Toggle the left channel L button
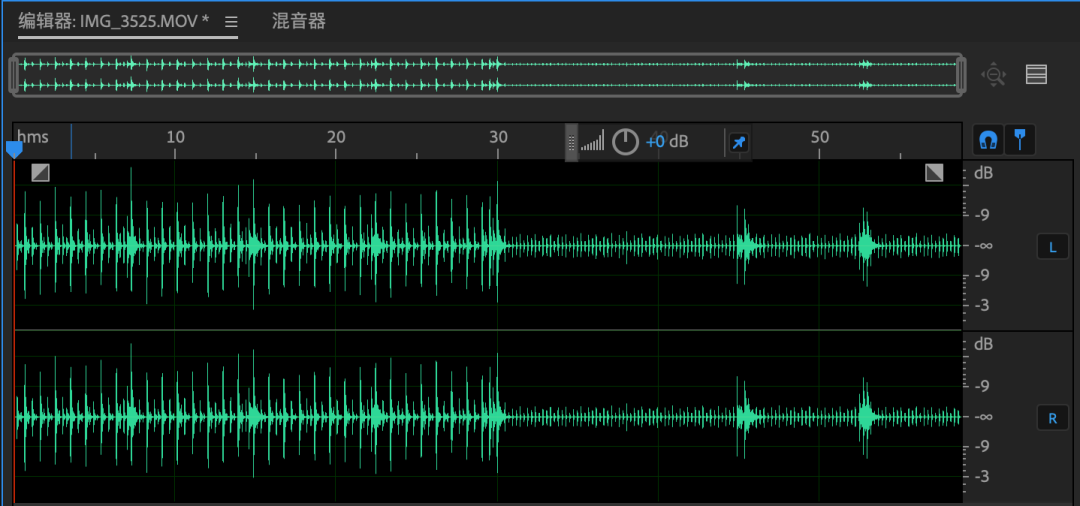1080x506 pixels. 1052,247
